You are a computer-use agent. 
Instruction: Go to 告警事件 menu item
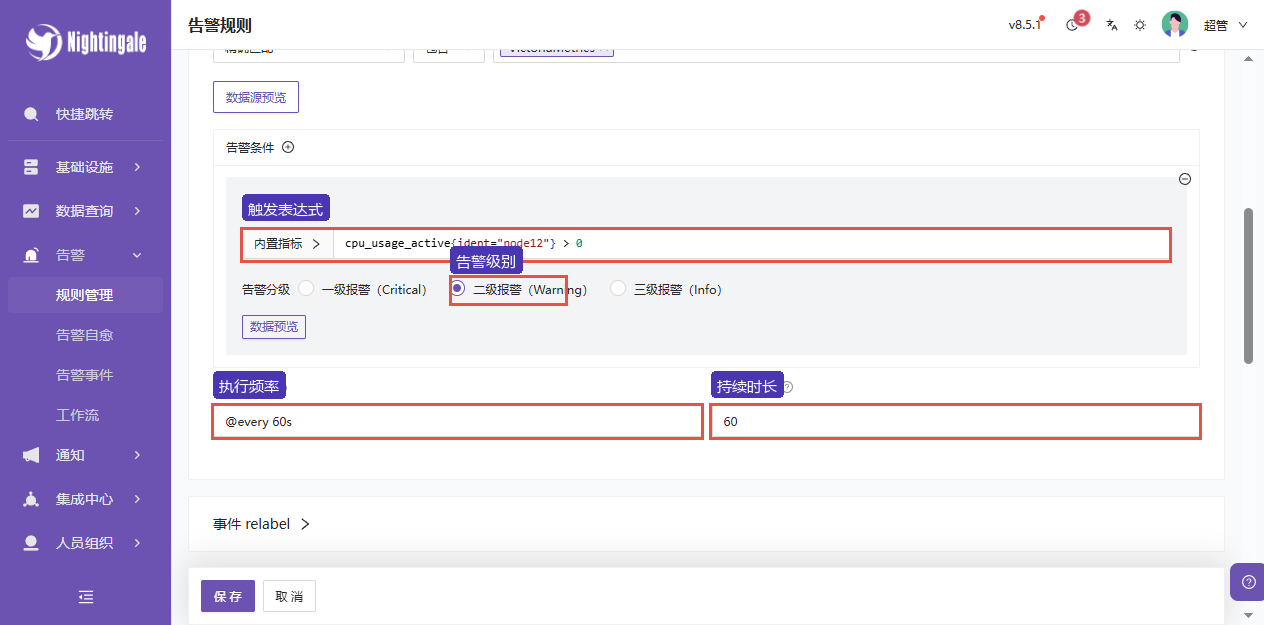(x=85, y=375)
